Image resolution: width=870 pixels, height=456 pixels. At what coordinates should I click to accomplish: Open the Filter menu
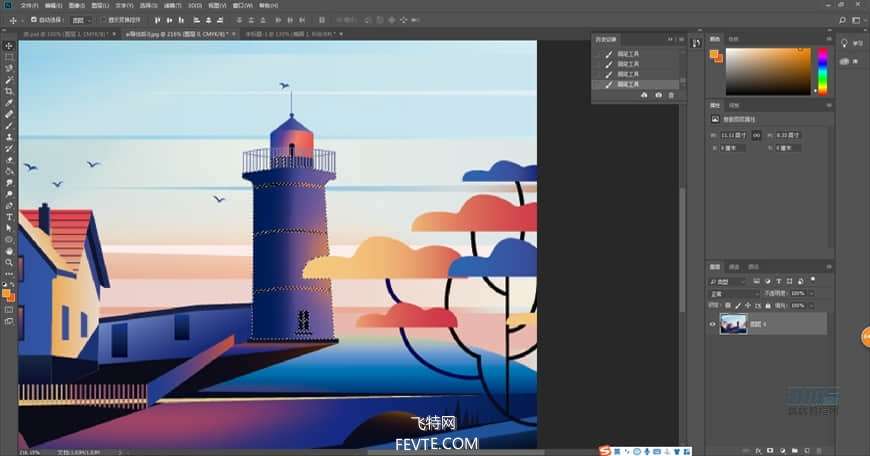173,6
